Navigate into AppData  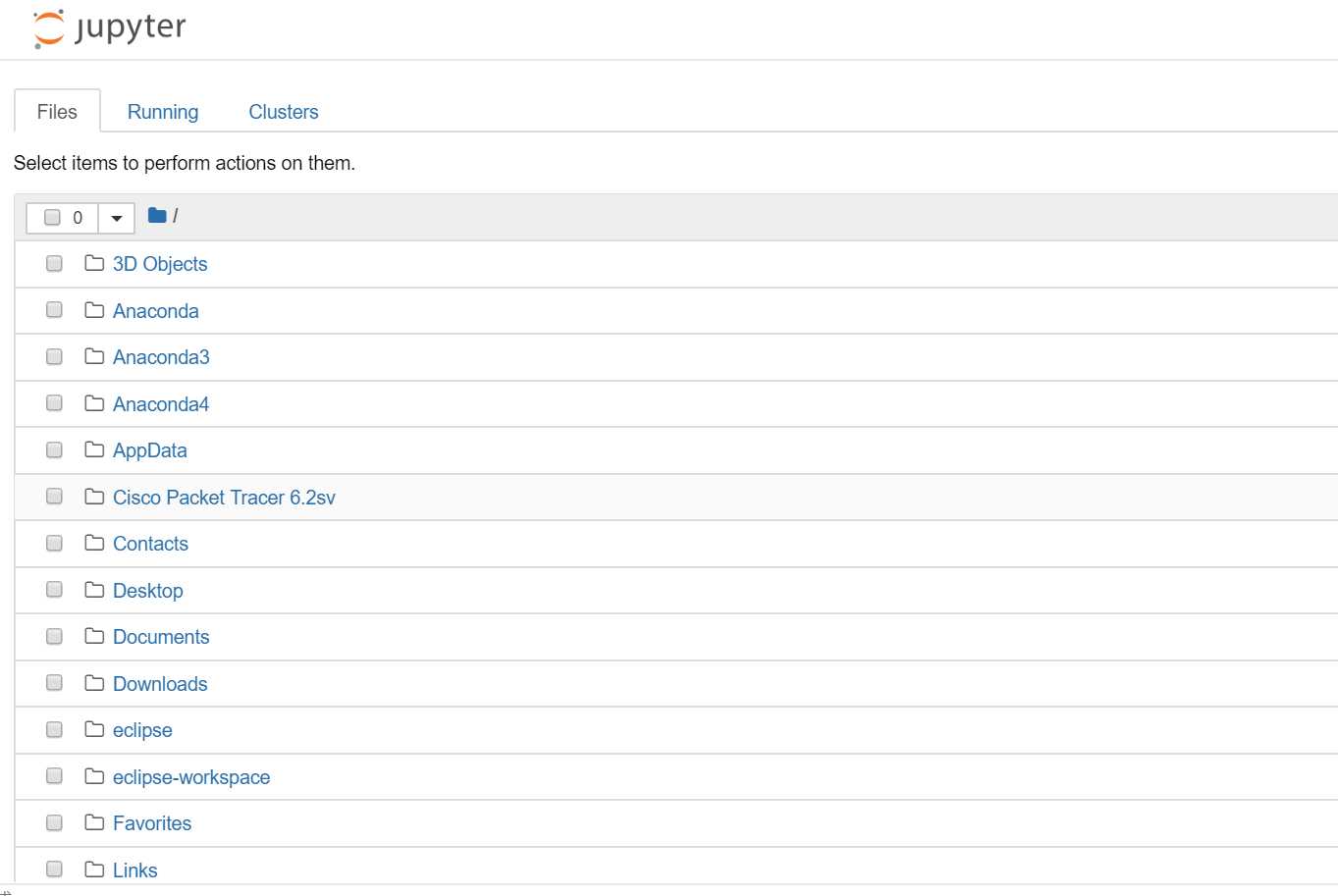point(150,450)
